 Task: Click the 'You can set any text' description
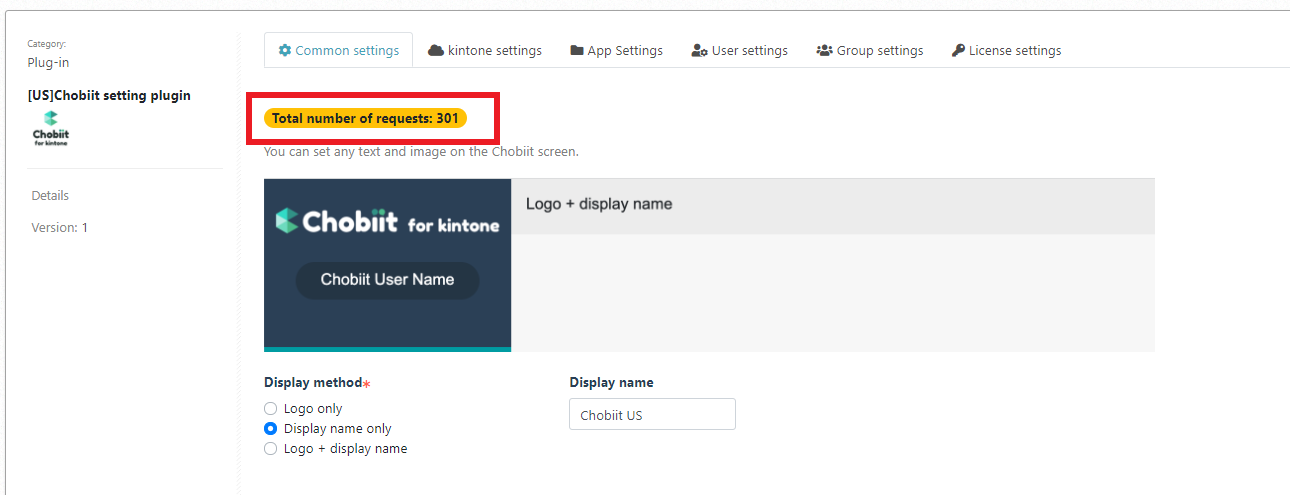pos(421,152)
